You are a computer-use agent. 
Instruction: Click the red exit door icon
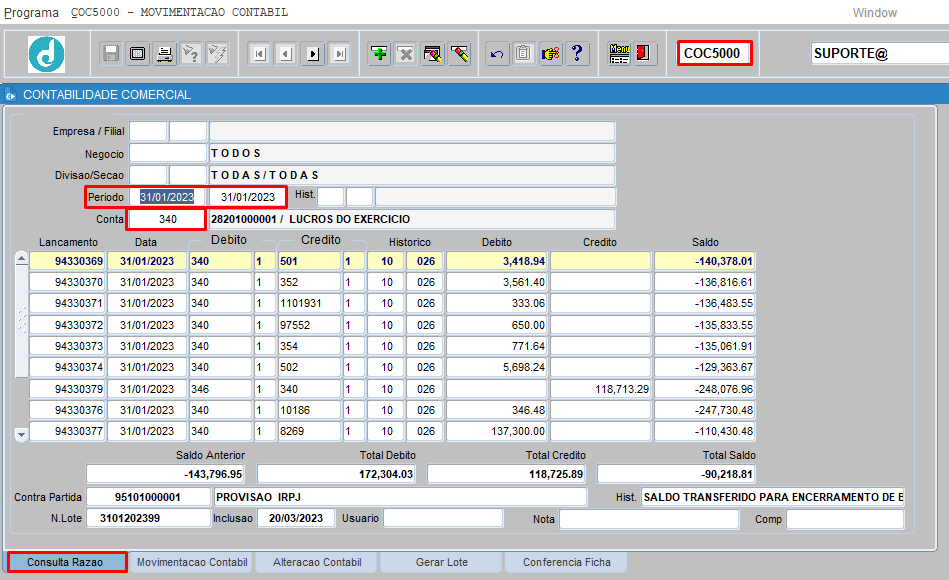[645, 54]
